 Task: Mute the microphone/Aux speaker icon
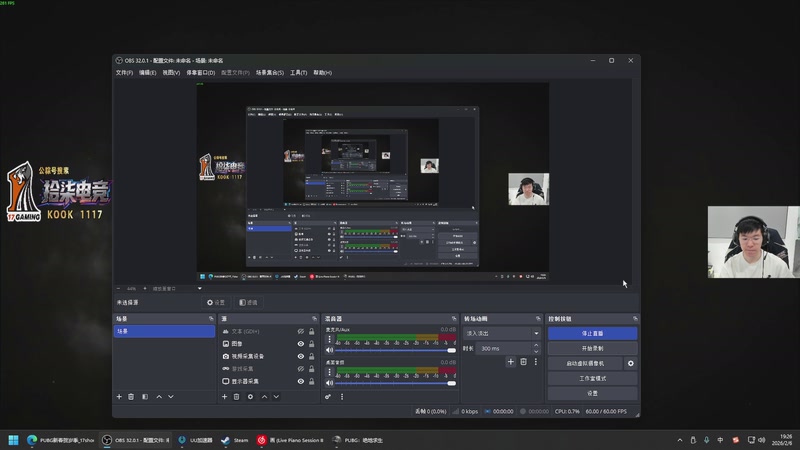330,350
